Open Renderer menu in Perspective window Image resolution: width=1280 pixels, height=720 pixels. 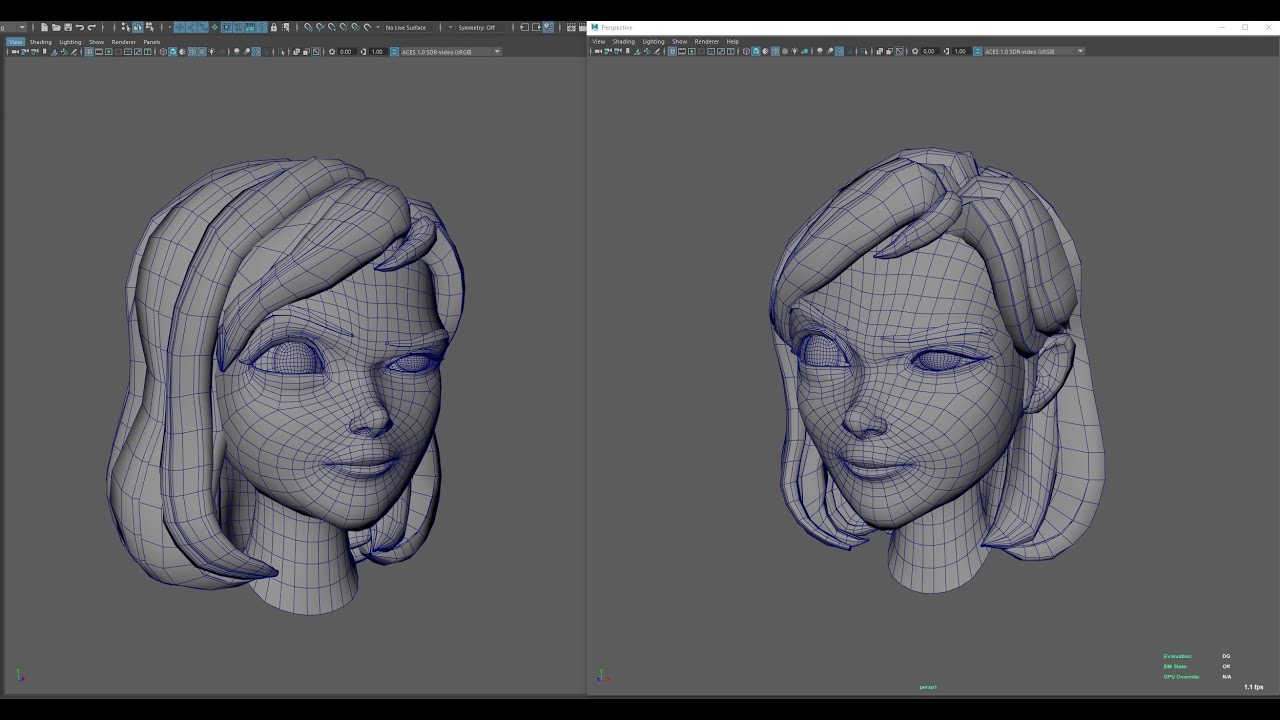click(707, 41)
